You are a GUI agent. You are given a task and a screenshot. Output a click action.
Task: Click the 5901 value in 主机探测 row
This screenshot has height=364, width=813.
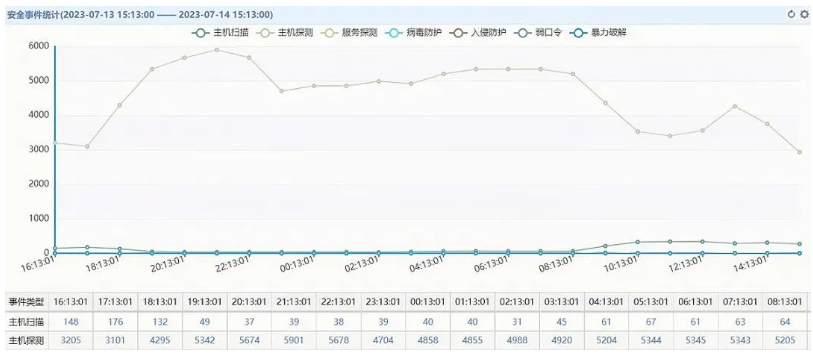click(x=294, y=341)
